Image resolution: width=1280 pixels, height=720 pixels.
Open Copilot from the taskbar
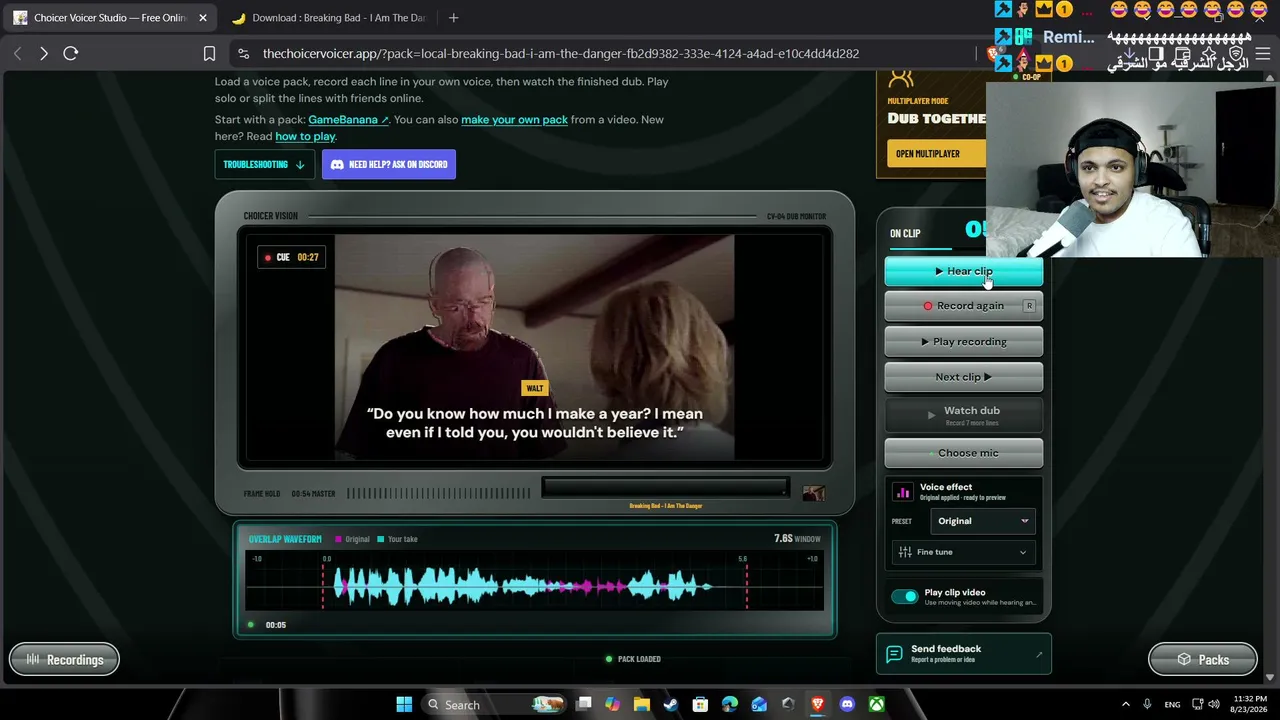pos(613,705)
